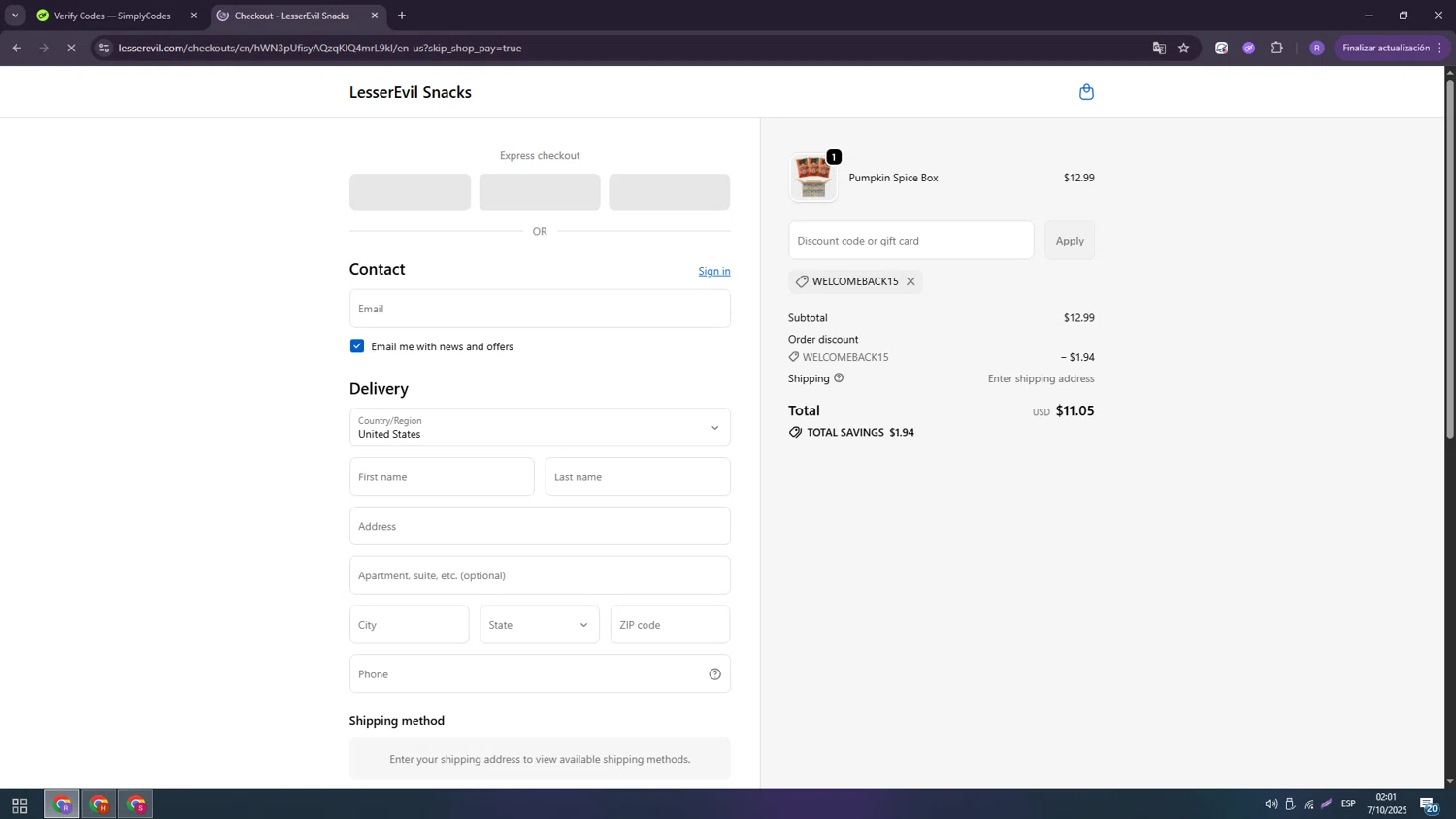The width and height of the screenshot is (1456, 819).
Task: Click the ESP language indicator
Action: pos(1348,803)
